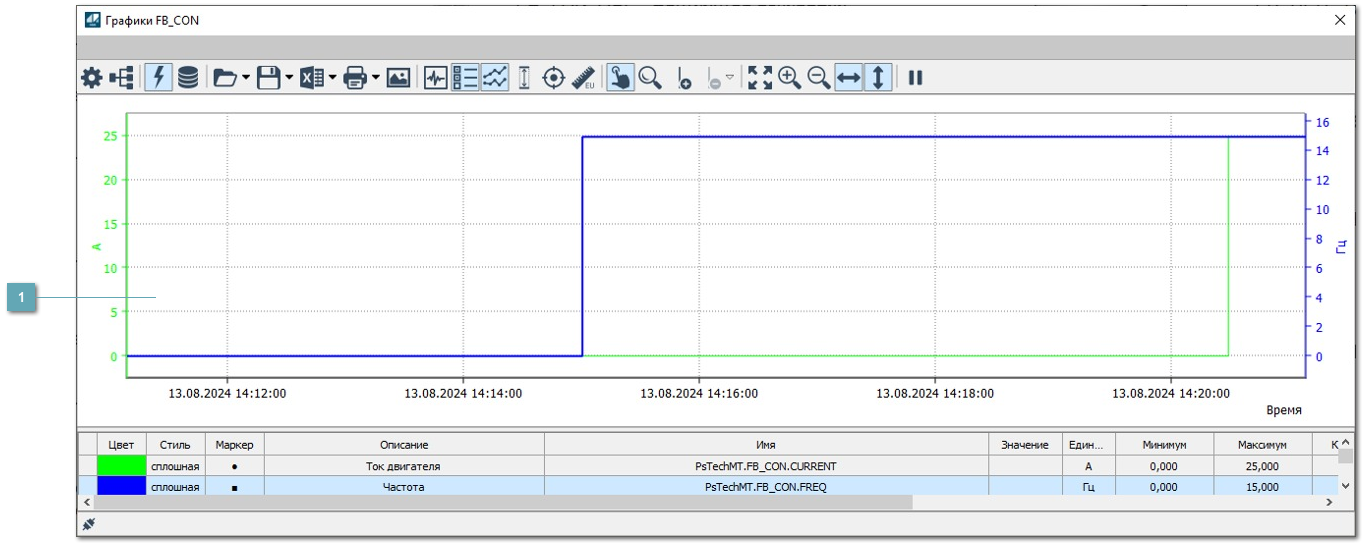Click the tag tree structure icon
Screen dimensions: 1365x546
pos(122,78)
